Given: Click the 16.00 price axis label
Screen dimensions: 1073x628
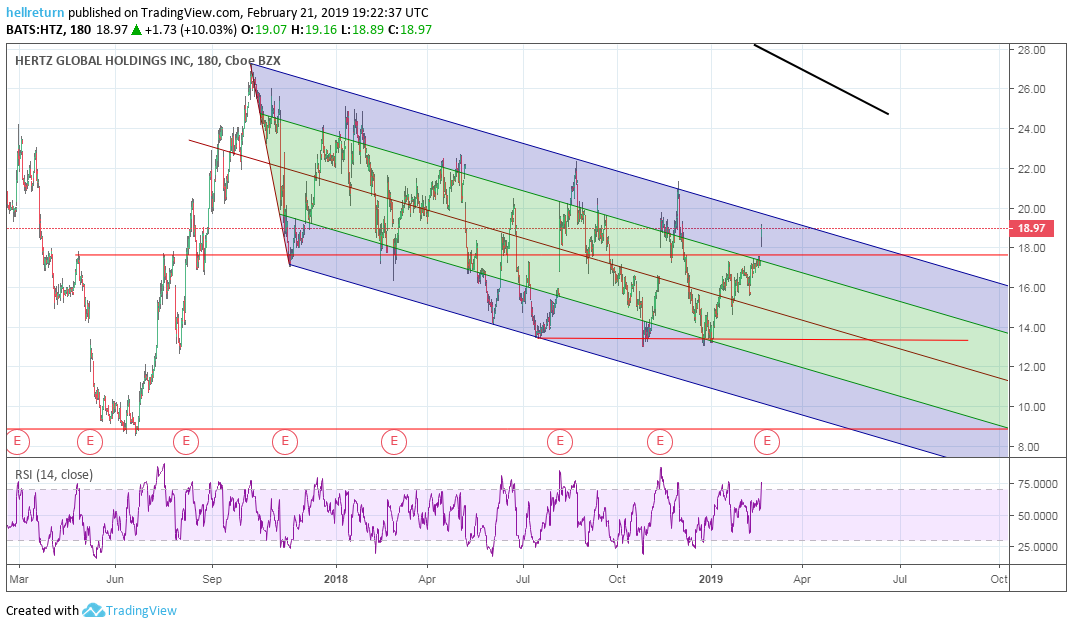Looking at the screenshot, I should click(x=1031, y=288).
